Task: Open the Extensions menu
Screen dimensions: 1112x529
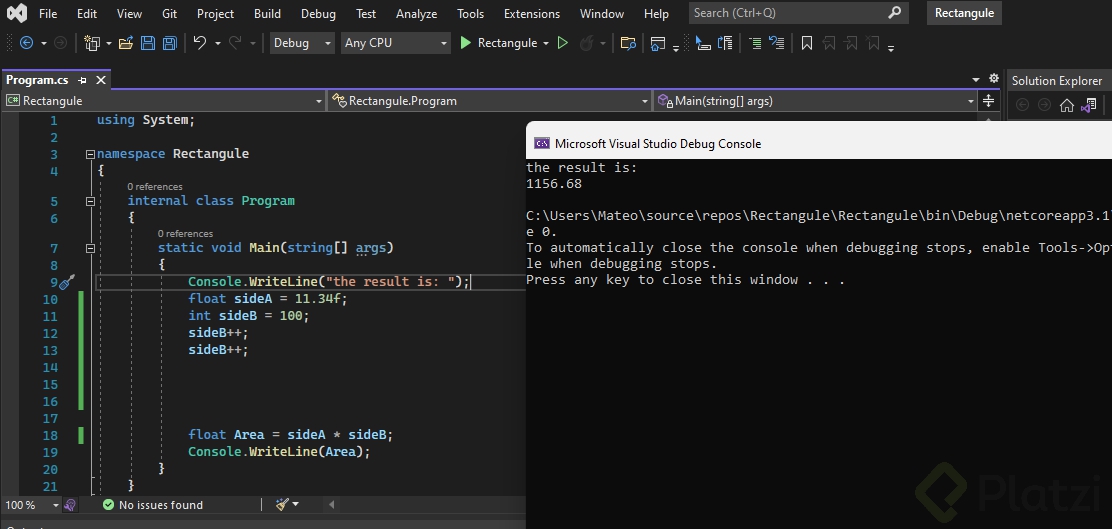Action: tap(531, 14)
